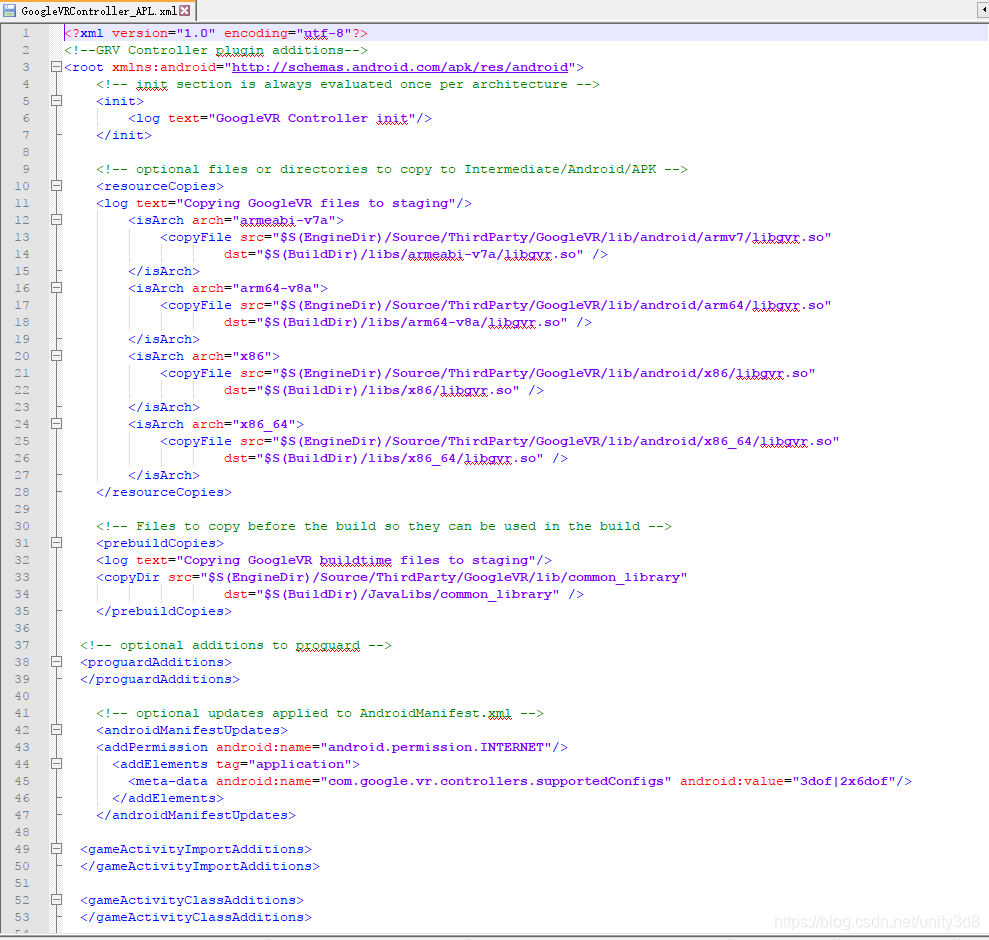Collapse the x86 isArch fold at line 20
This screenshot has height=940, width=989.
[56, 356]
